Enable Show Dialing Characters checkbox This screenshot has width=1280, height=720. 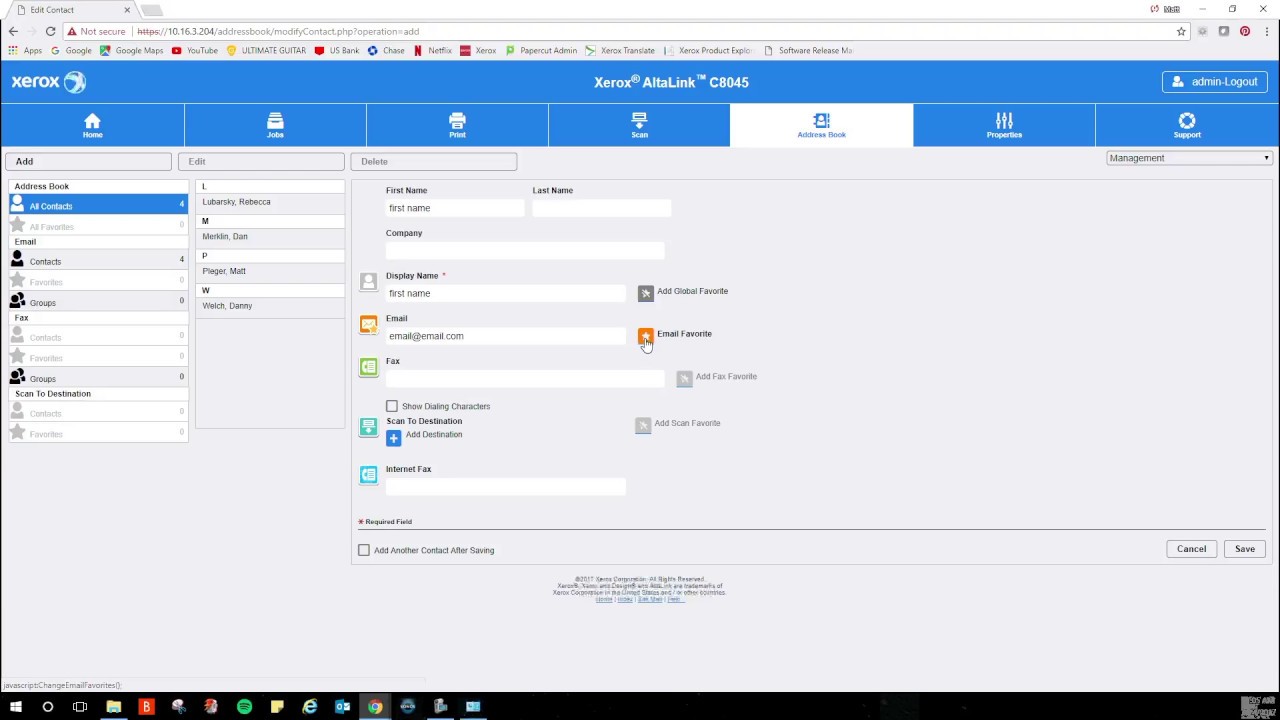(x=392, y=406)
